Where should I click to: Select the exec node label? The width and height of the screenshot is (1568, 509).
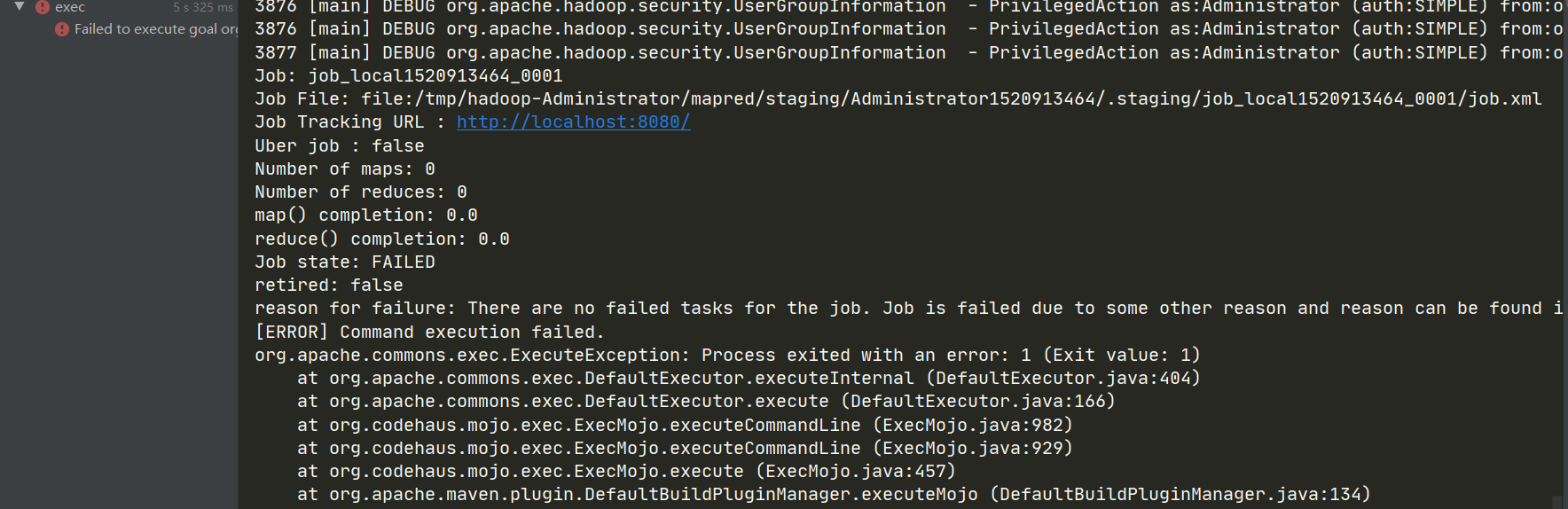[70, 7]
